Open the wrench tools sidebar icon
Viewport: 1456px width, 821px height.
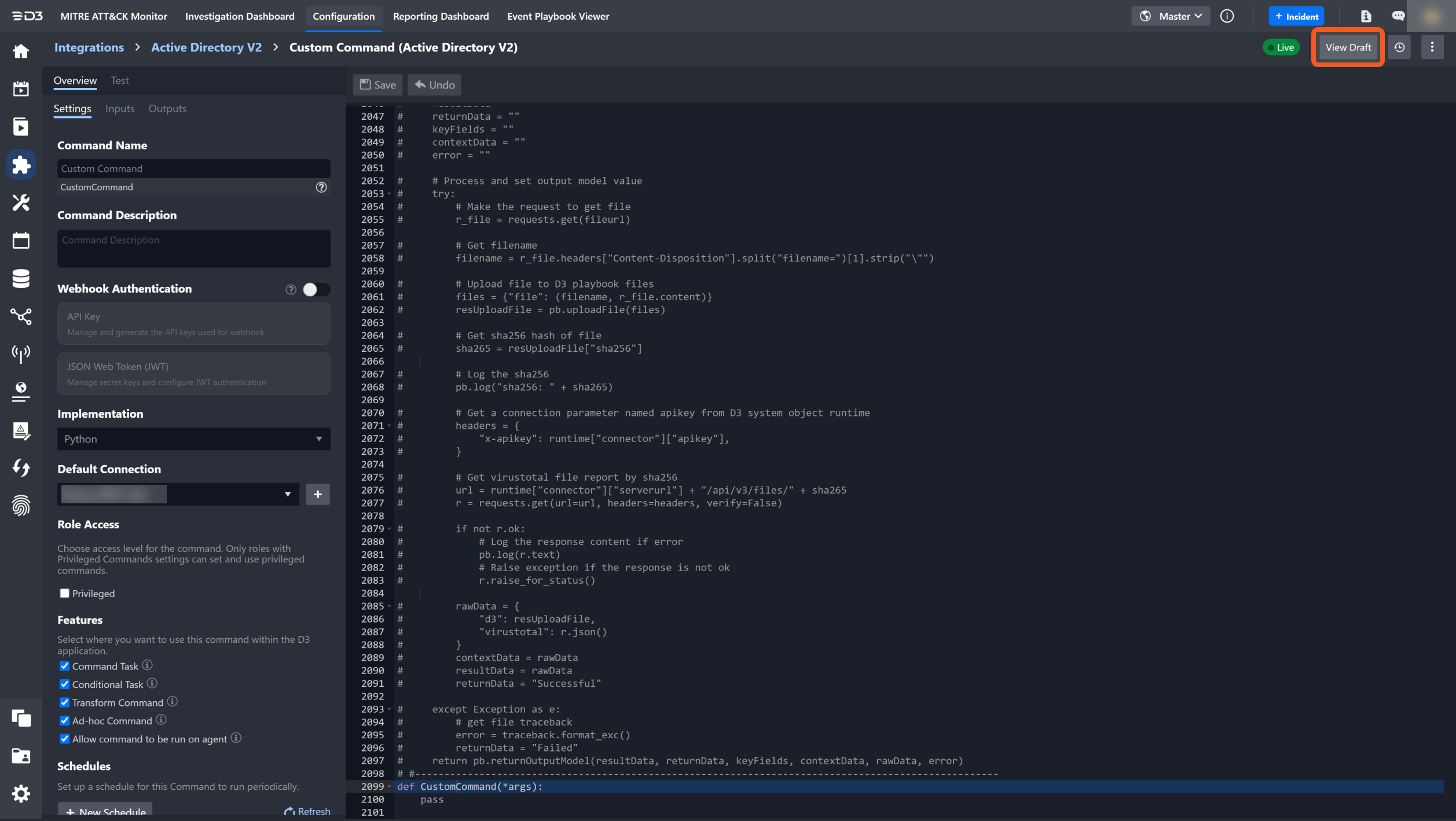click(x=21, y=203)
